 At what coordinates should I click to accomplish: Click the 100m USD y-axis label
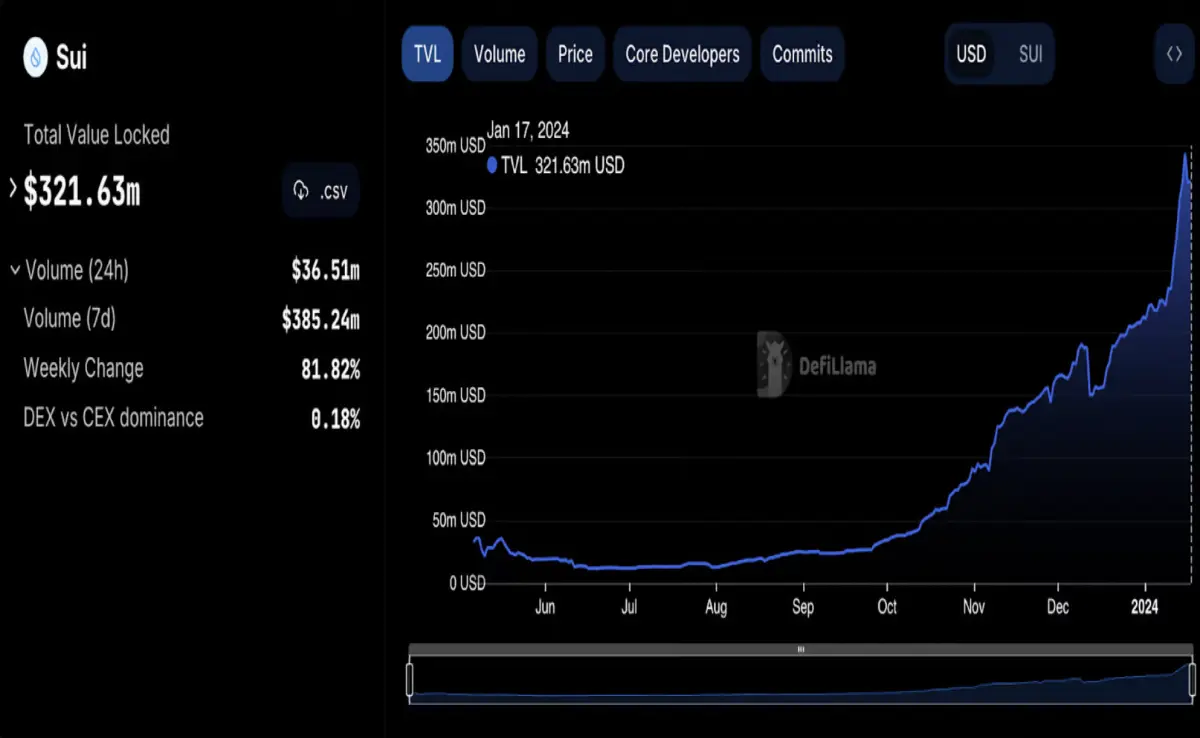tap(455, 458)
